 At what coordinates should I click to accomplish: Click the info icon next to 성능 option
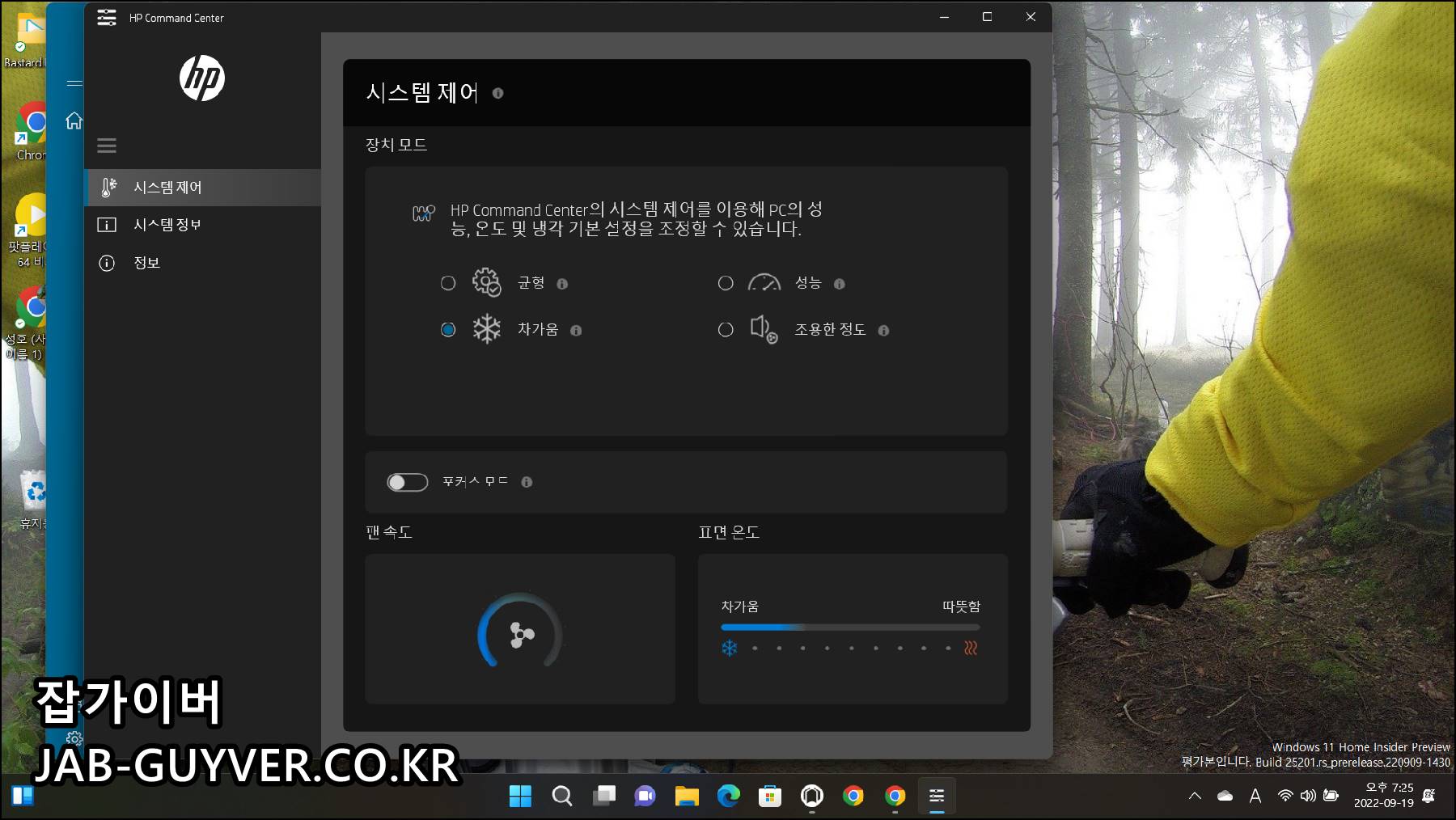[x=840, y=284]
